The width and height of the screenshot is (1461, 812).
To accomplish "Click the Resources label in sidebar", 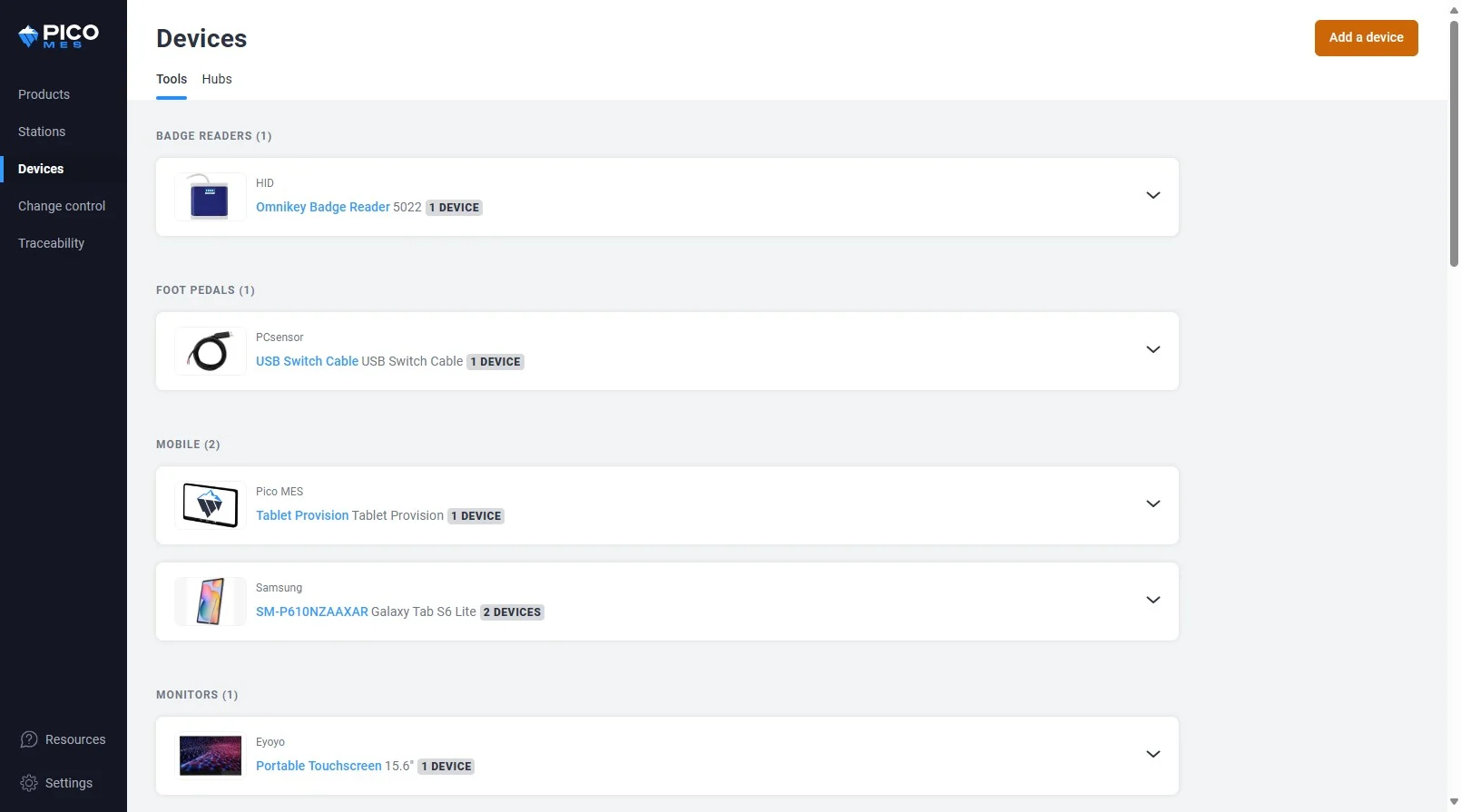I will 75,739.
